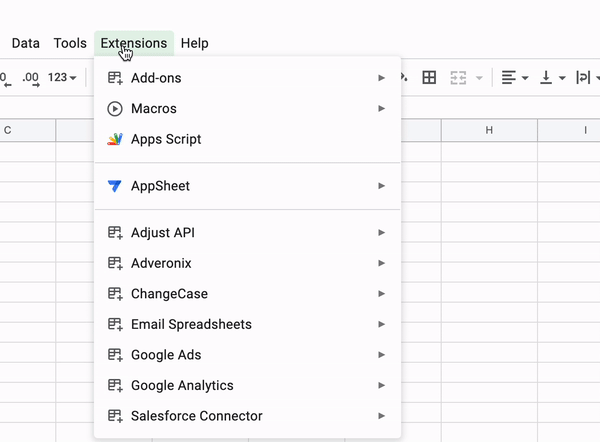Click the Text wrapping icon
The width and height of the screenshot is (600, 442).
583,78
